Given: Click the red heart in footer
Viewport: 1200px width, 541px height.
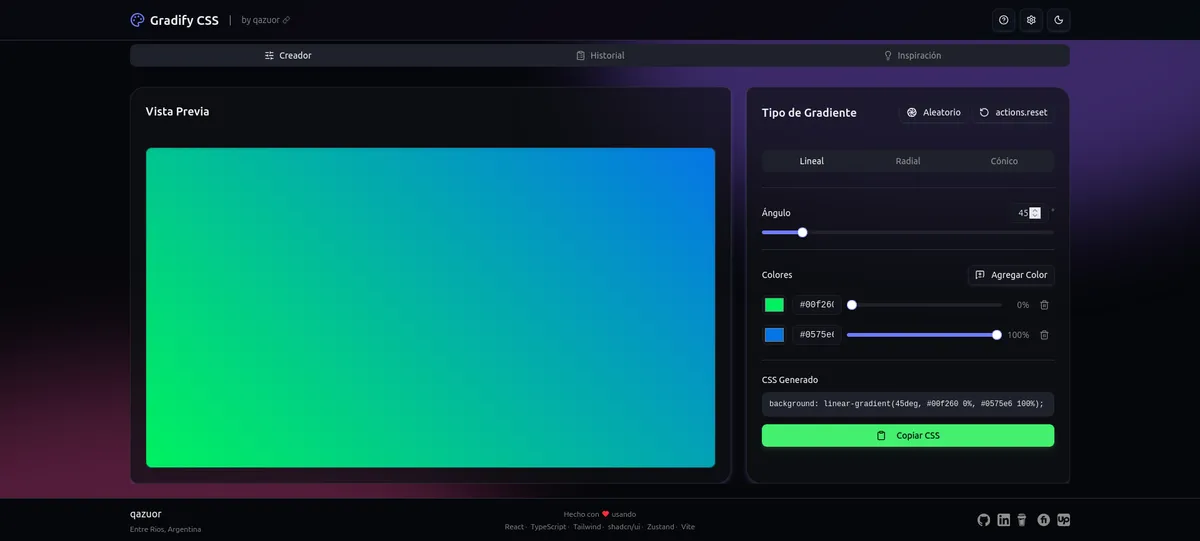Looking at the screenshot, I should [605, 514].
